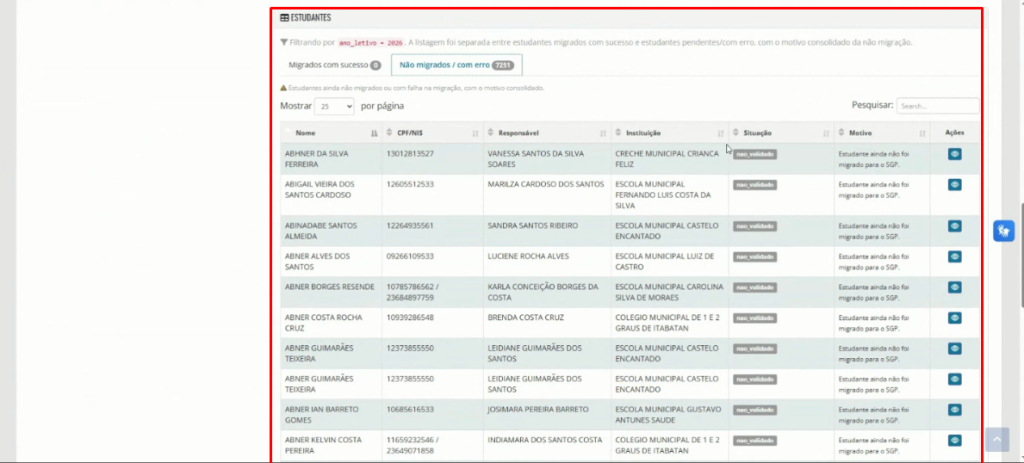Switch to Migrados com sucesso tab
1024x463 pixels.
[334, 65]
